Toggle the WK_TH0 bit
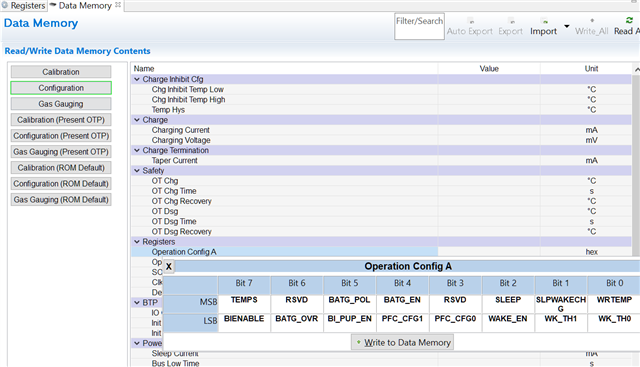The width and height of the screenshot is (640, 367). coord(614,323)
